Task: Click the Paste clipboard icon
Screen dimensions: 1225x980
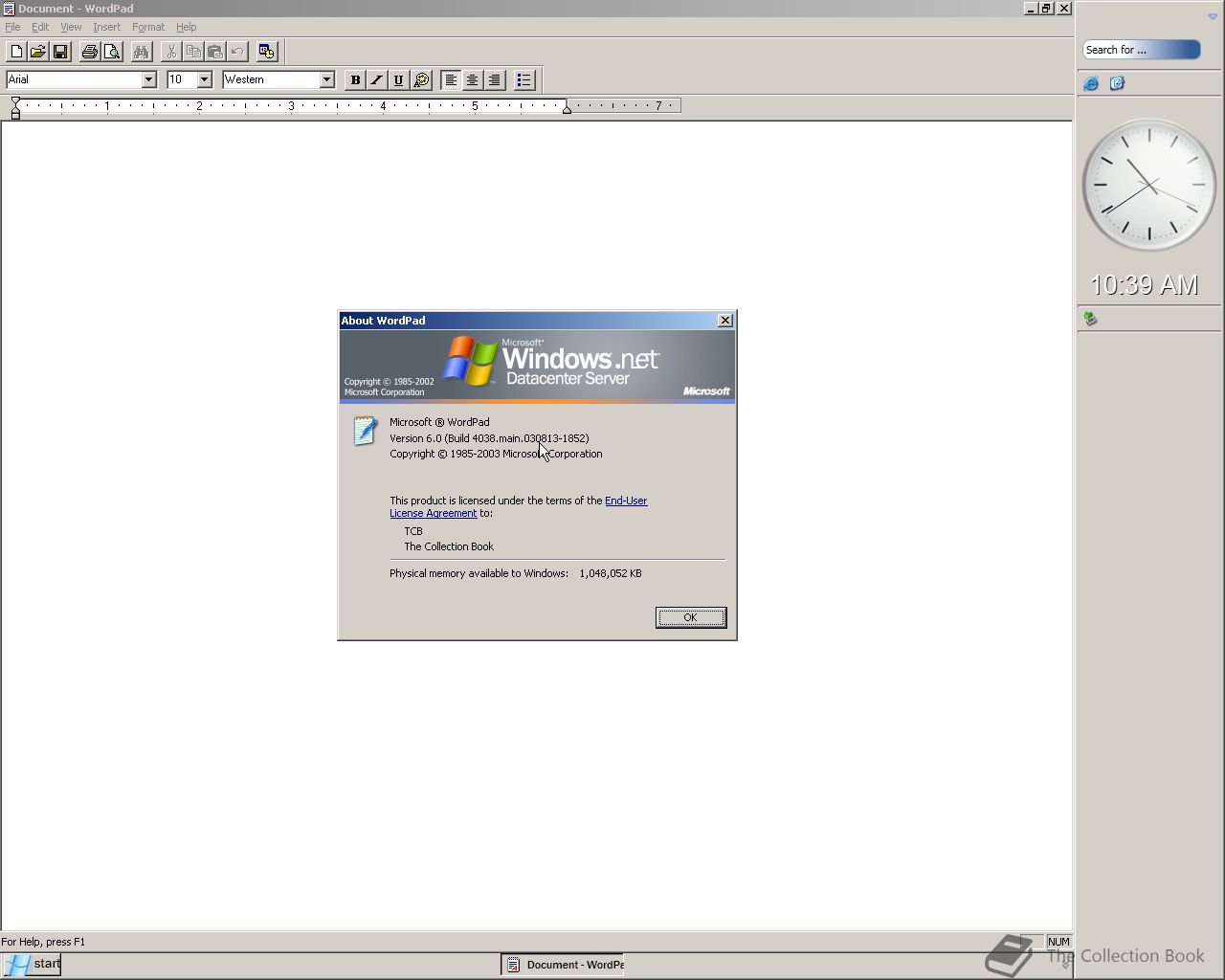Action: 215,52
